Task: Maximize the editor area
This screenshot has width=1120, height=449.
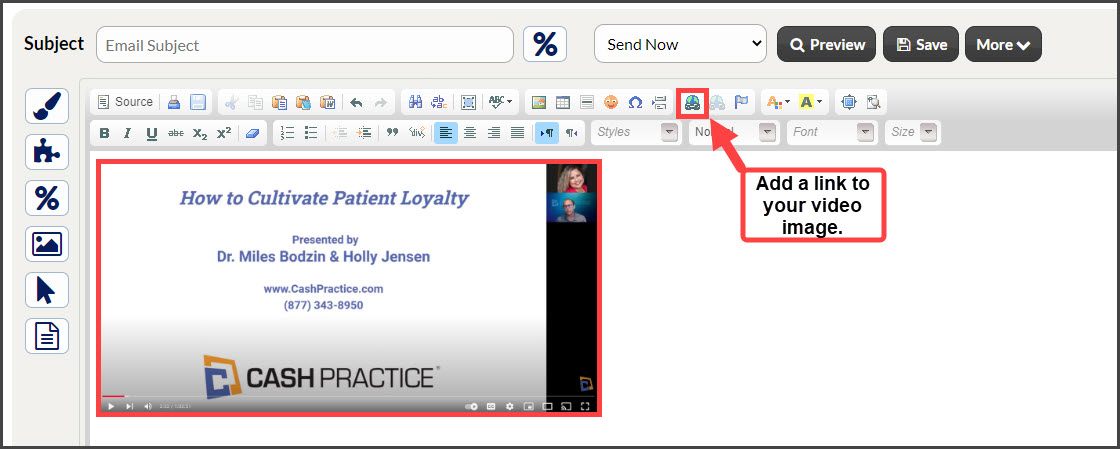Action: [x=849, y=102]
